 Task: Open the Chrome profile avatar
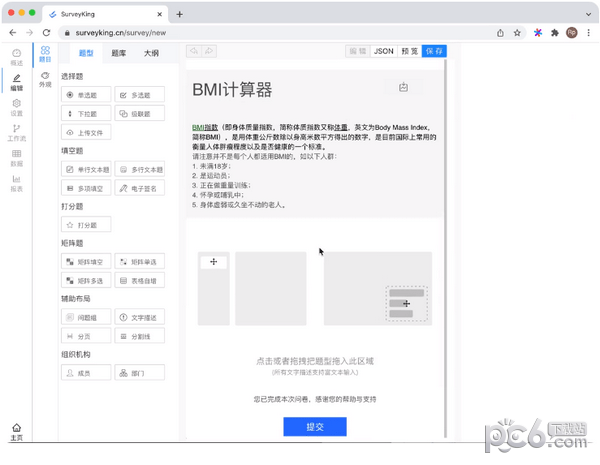[572, 33]
